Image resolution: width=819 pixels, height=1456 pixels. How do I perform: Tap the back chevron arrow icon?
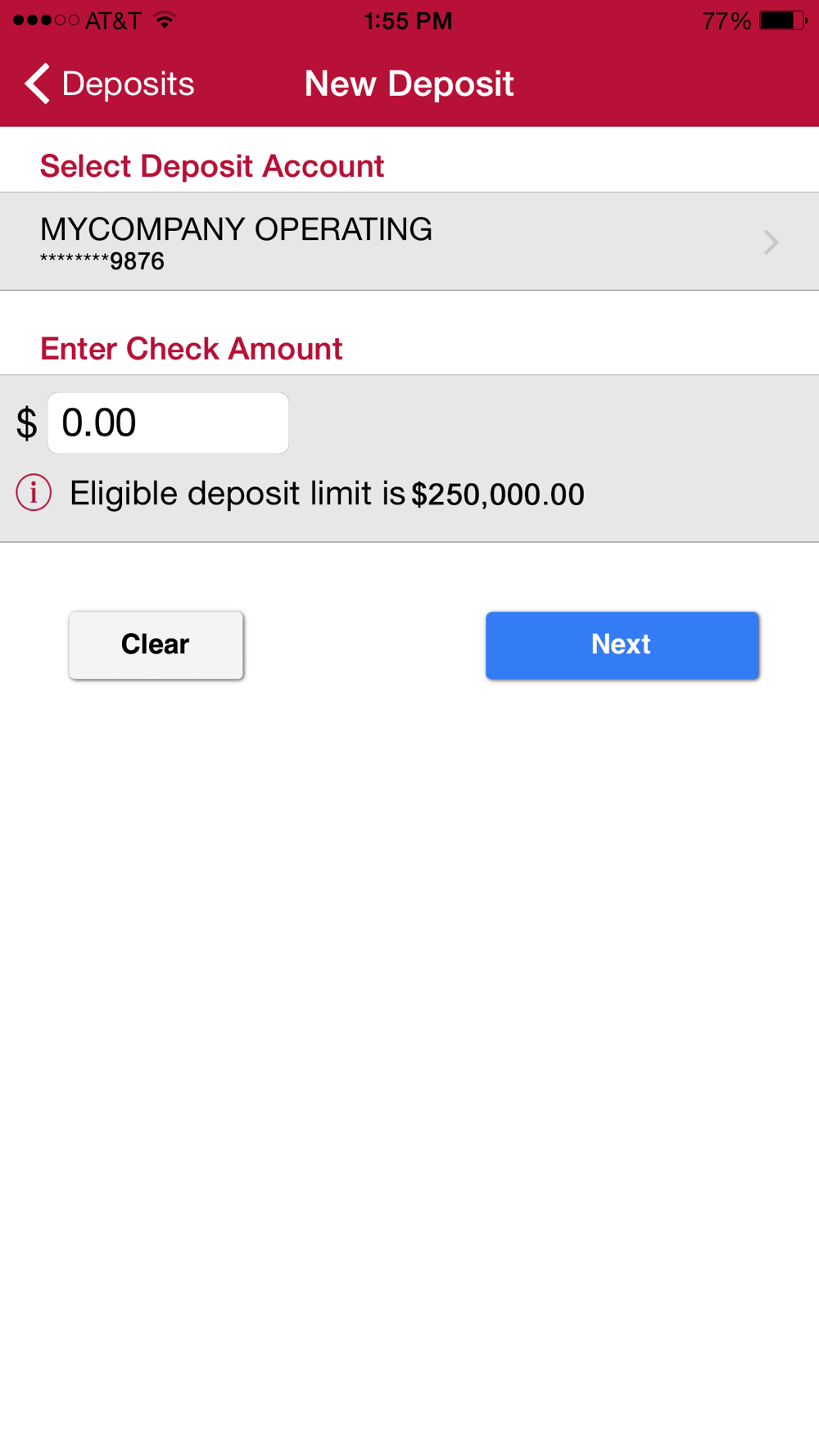[38, 84]
